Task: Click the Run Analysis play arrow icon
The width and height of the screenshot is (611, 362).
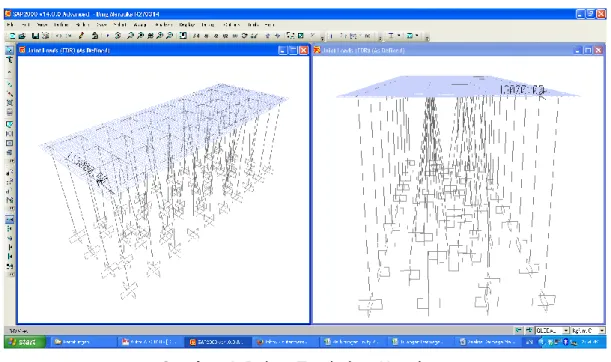Action: 107,36
